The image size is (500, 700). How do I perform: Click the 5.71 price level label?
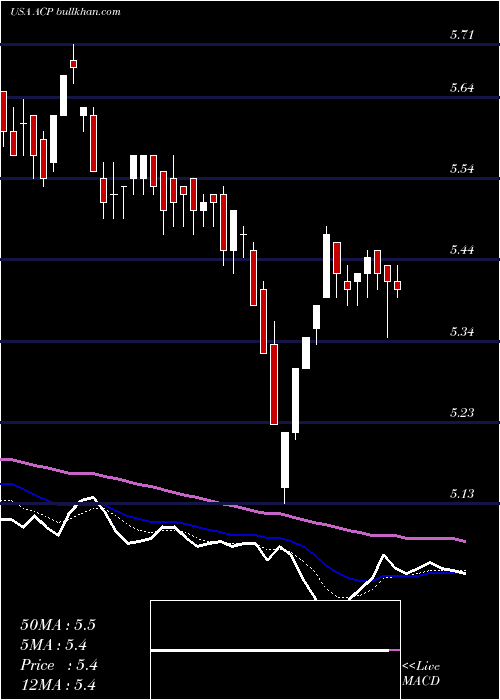click(462, 35)
